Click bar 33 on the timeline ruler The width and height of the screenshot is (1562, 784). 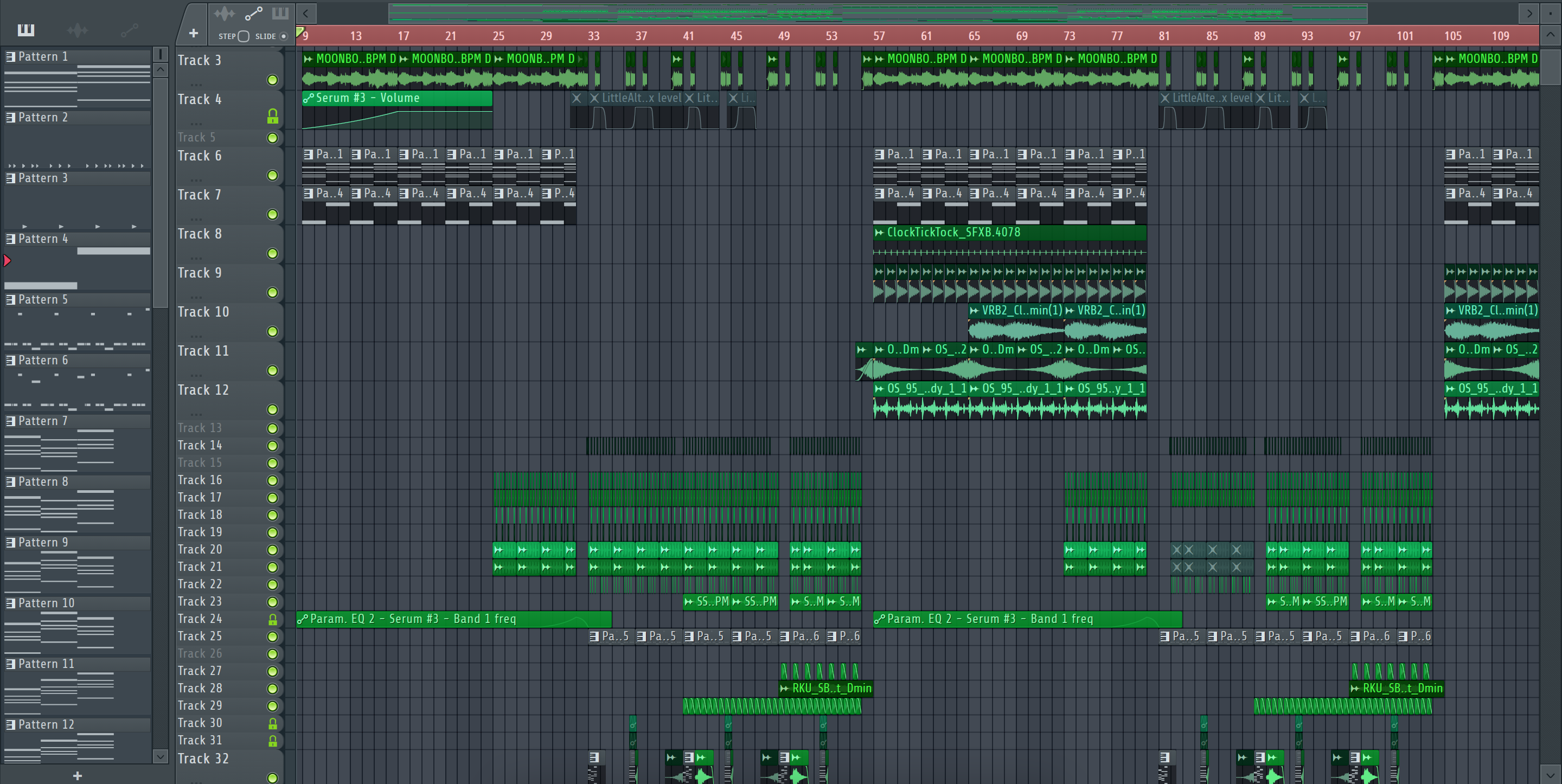point(594,36)
